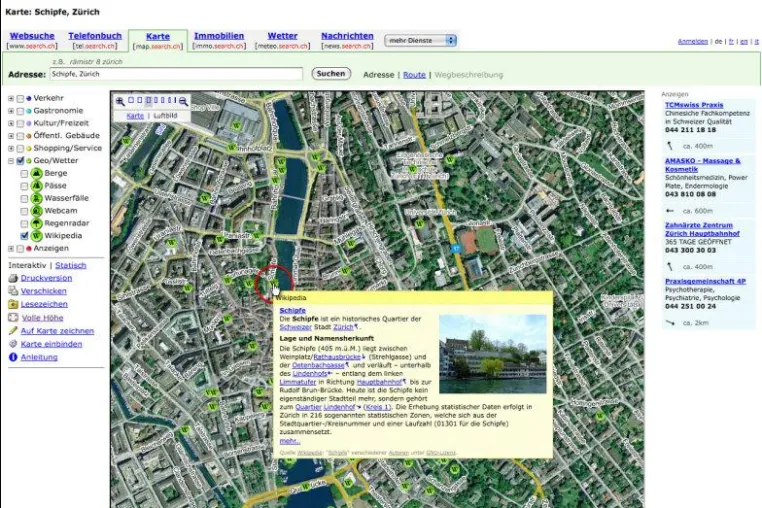
Task: Click the blue info icon beside Anleitung
Action: tap(13, 357)
